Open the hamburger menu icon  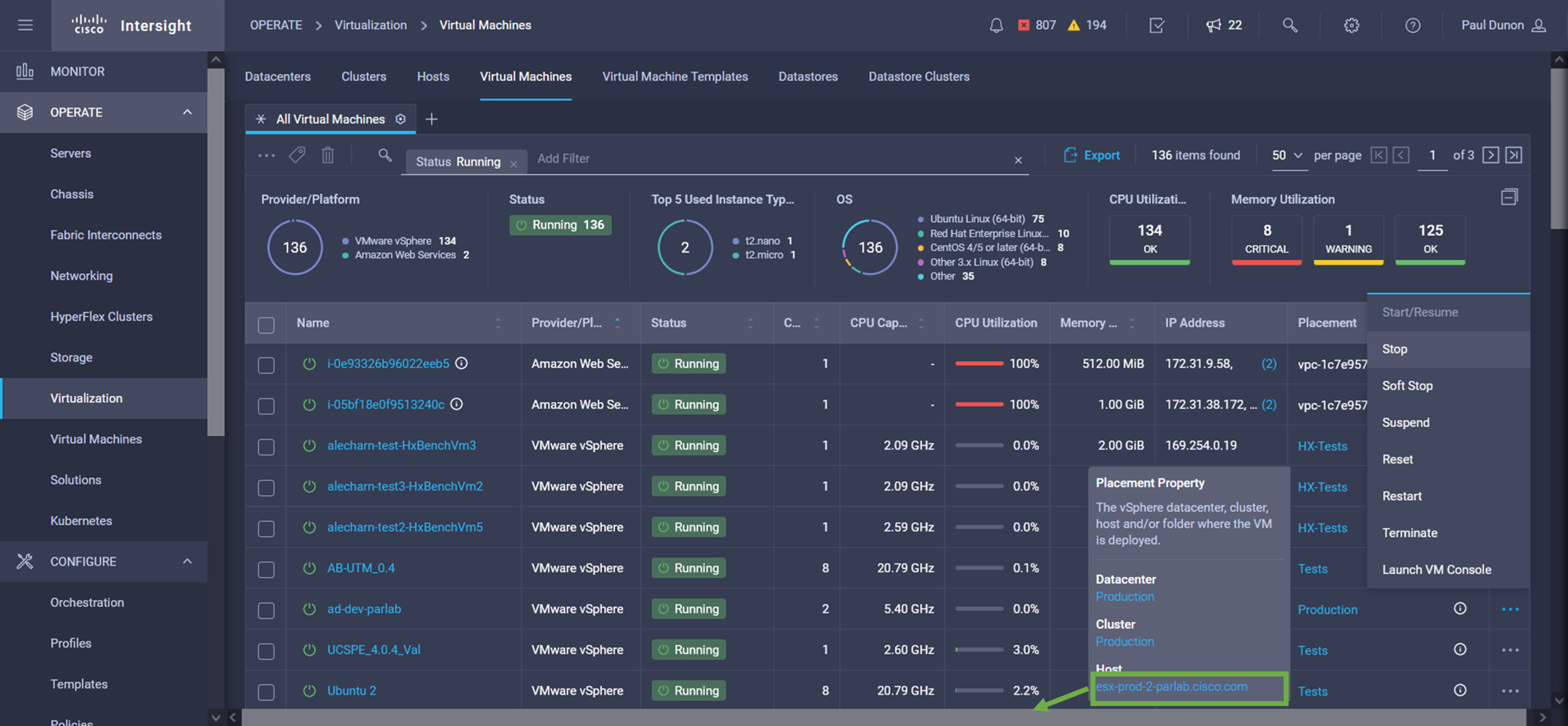pos(25,25)
